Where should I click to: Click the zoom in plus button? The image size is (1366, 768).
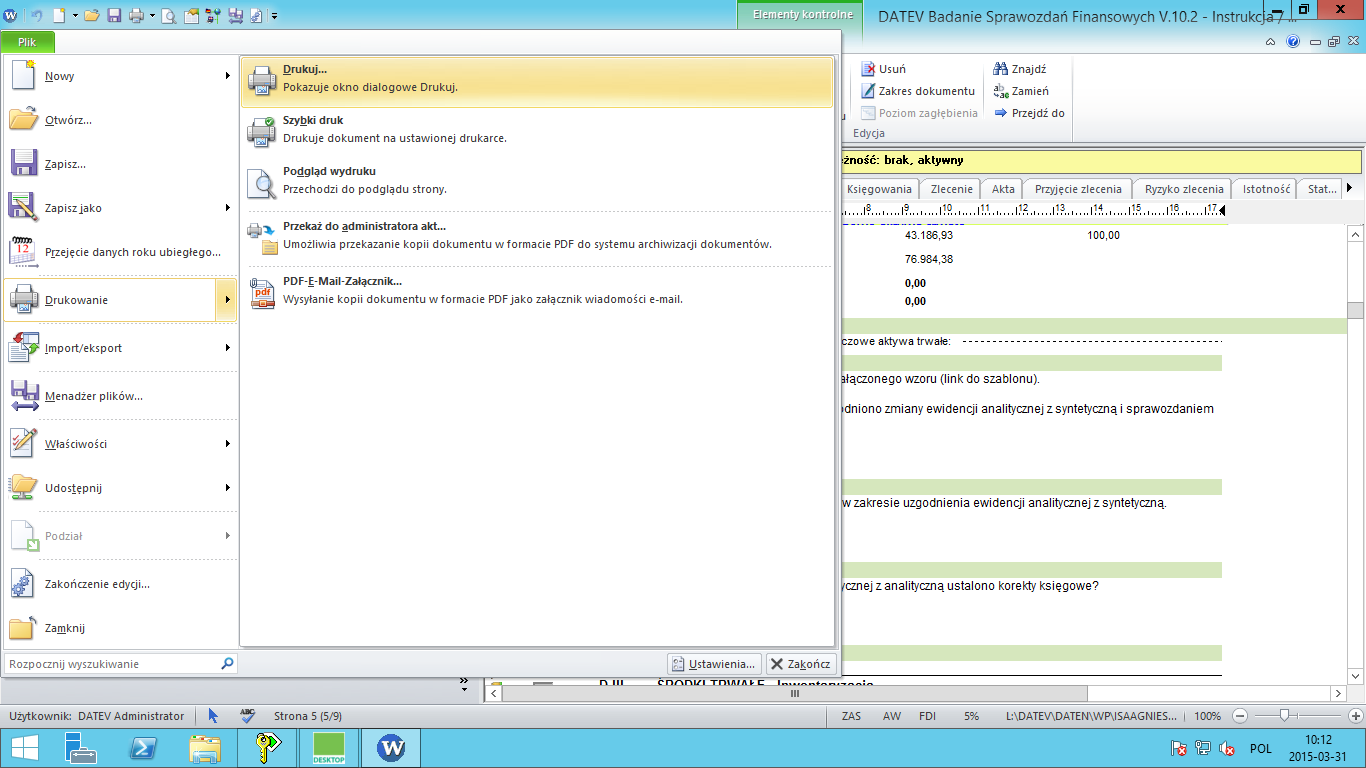coord(1357,716)
